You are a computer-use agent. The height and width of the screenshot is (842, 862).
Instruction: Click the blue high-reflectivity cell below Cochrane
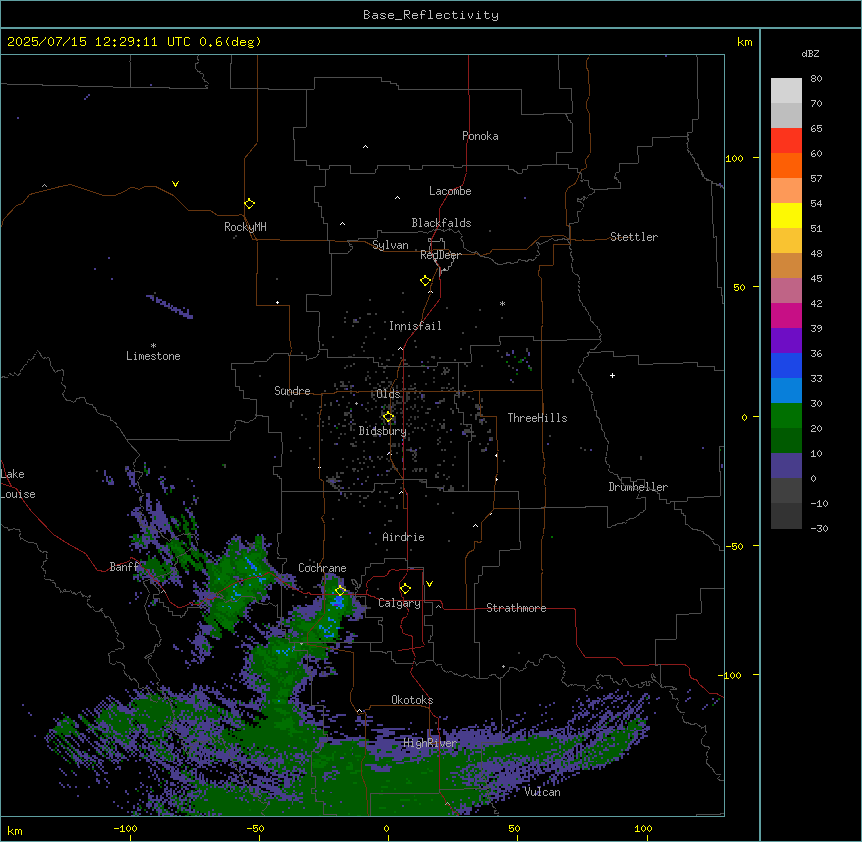click(338, 601)
